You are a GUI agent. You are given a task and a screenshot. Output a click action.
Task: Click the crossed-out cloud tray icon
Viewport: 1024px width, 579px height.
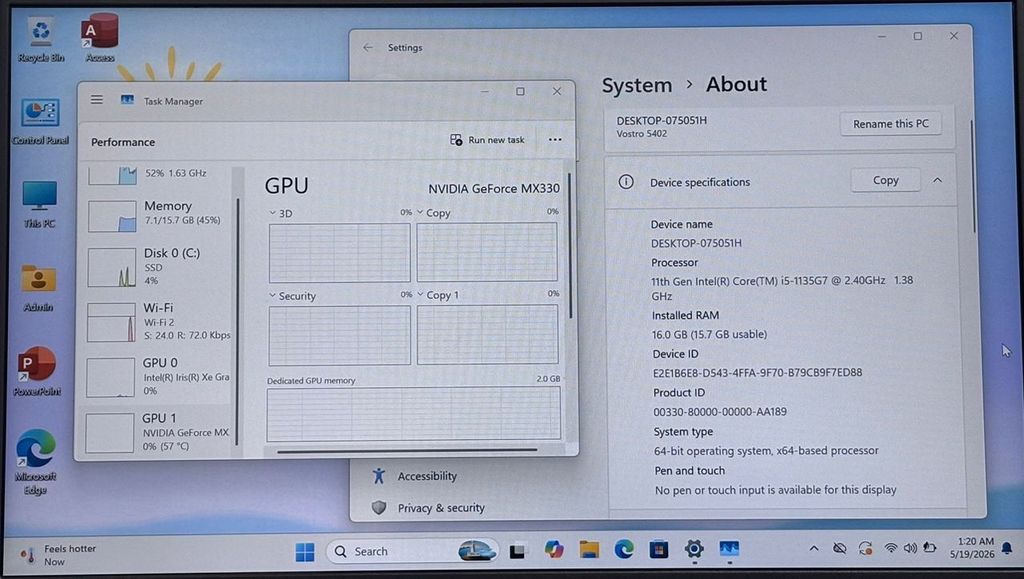coord(840,549)
